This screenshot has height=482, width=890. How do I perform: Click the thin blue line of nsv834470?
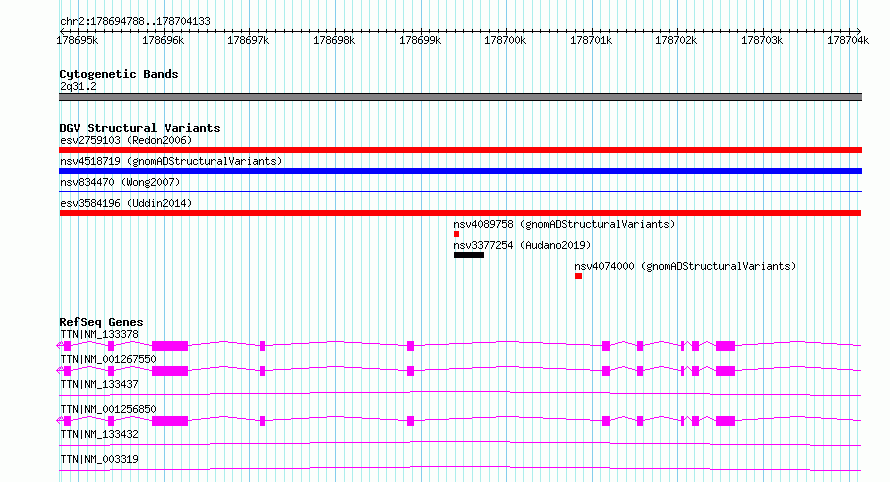460,192
